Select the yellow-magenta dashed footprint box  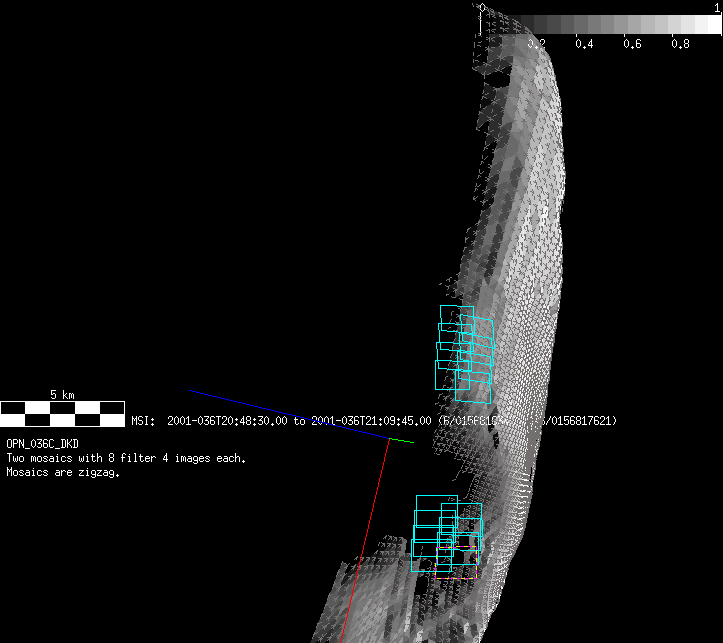456,575
